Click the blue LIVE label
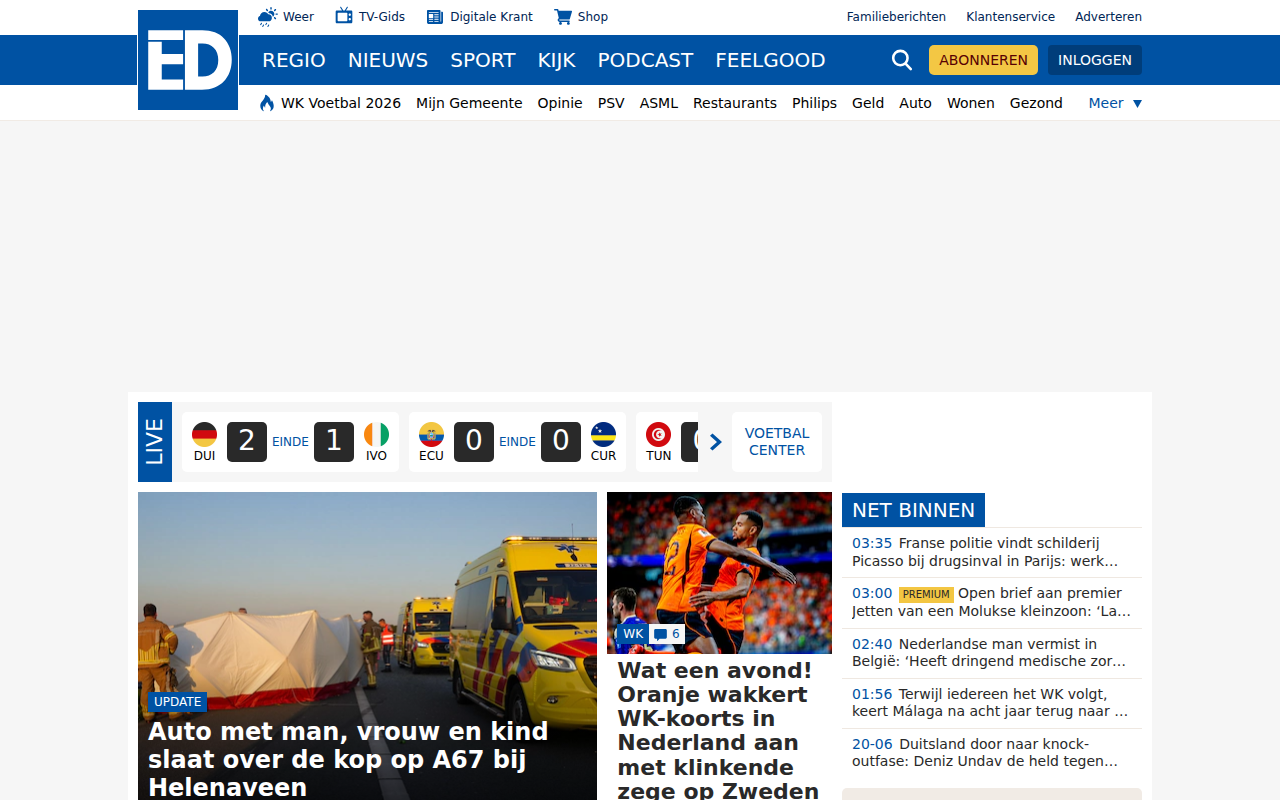The width and height of the screenshot is (1280, 800). (x=155, y=442)
